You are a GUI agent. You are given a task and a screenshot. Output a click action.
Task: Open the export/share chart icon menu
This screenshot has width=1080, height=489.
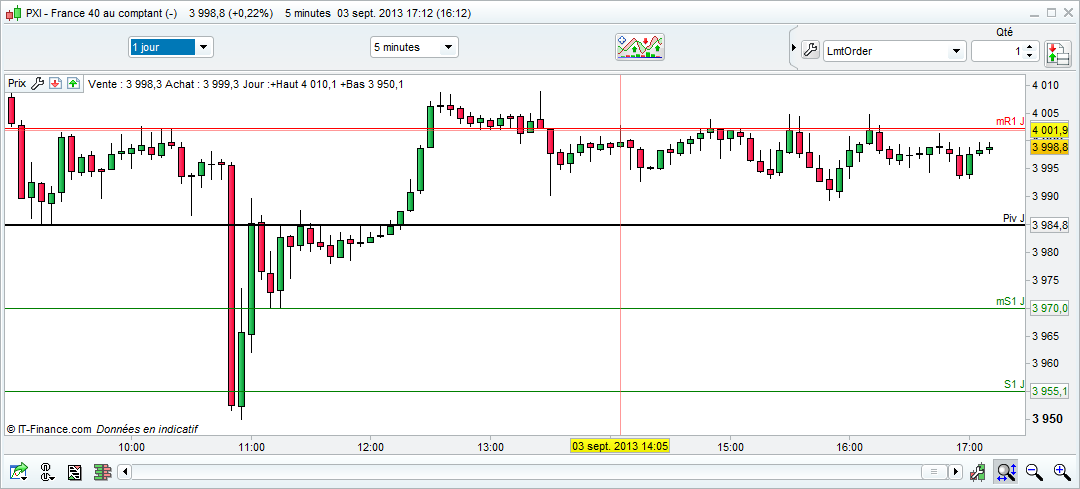[x=19, y=472]
